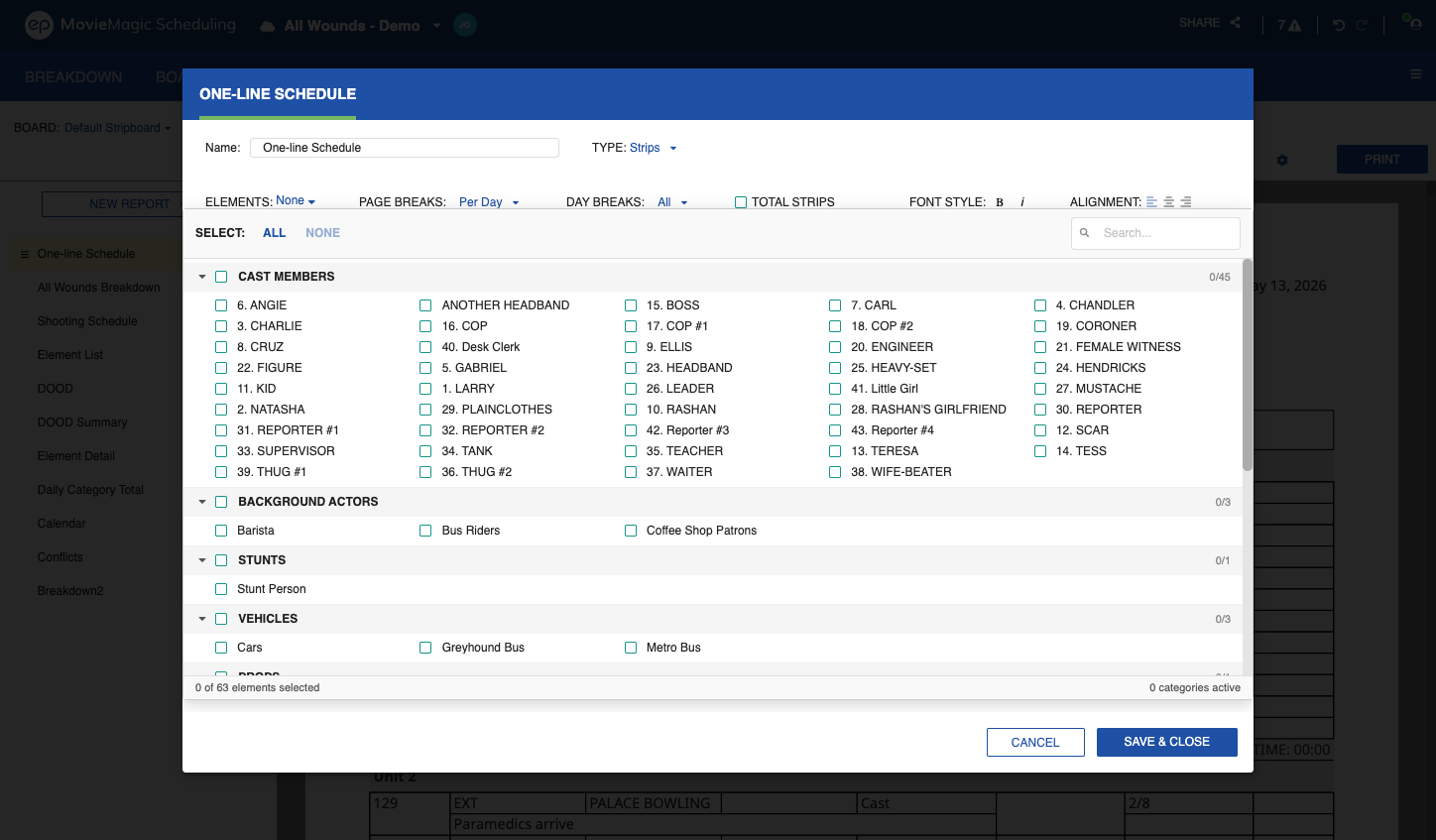Open the All Wounds - Demo project dropdown
The width and height of the screenshot is (1436, 840).
click(x=362, y=26)
